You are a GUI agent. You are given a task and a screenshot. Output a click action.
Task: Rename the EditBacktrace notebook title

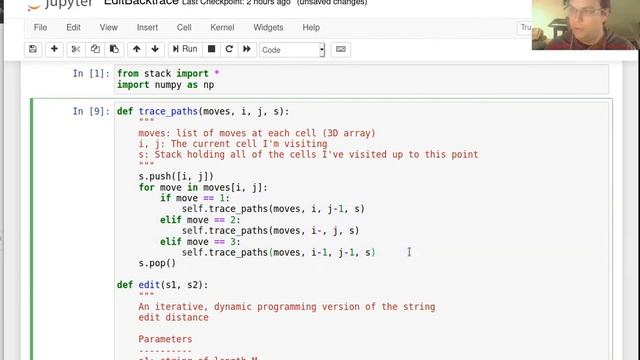pos(141,2)
